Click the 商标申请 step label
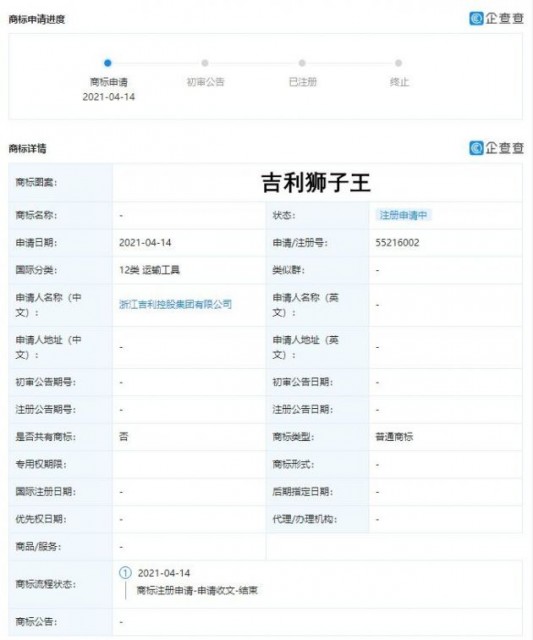Image resolution: width=533 pixels, height=640 pixels. click(x=109, y=82)
